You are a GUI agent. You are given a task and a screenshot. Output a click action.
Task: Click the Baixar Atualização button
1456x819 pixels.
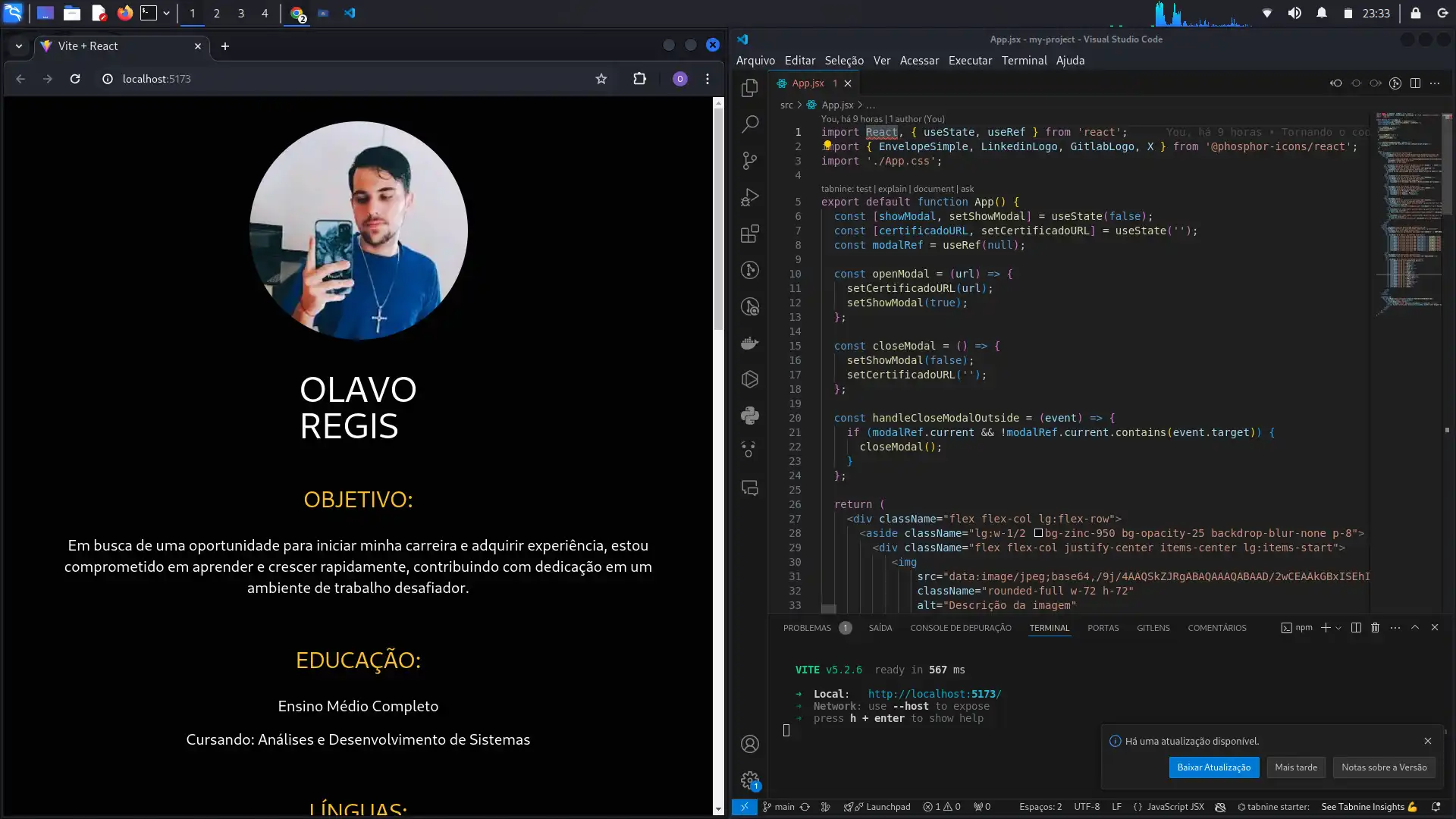tap(1213, 767)
